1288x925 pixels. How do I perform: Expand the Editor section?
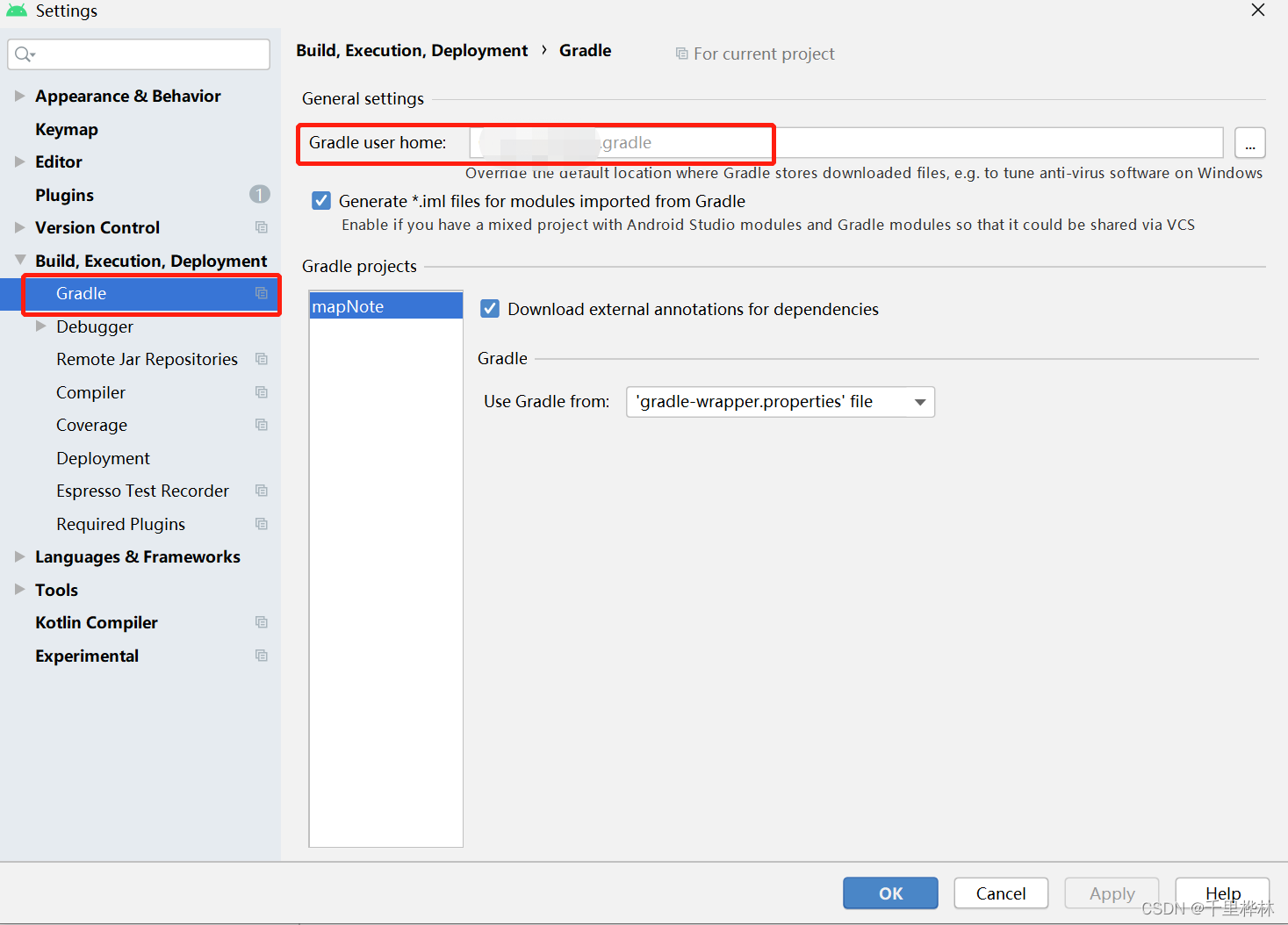(x=20, y=161)
